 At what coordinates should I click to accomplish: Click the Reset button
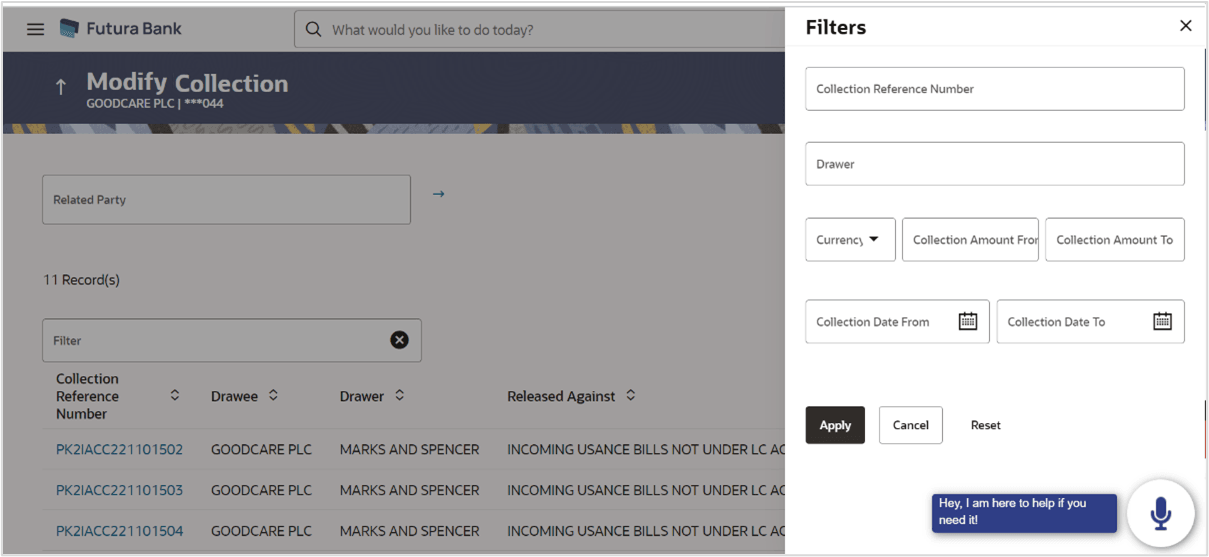pyautogui.click(x=986, y=425)
